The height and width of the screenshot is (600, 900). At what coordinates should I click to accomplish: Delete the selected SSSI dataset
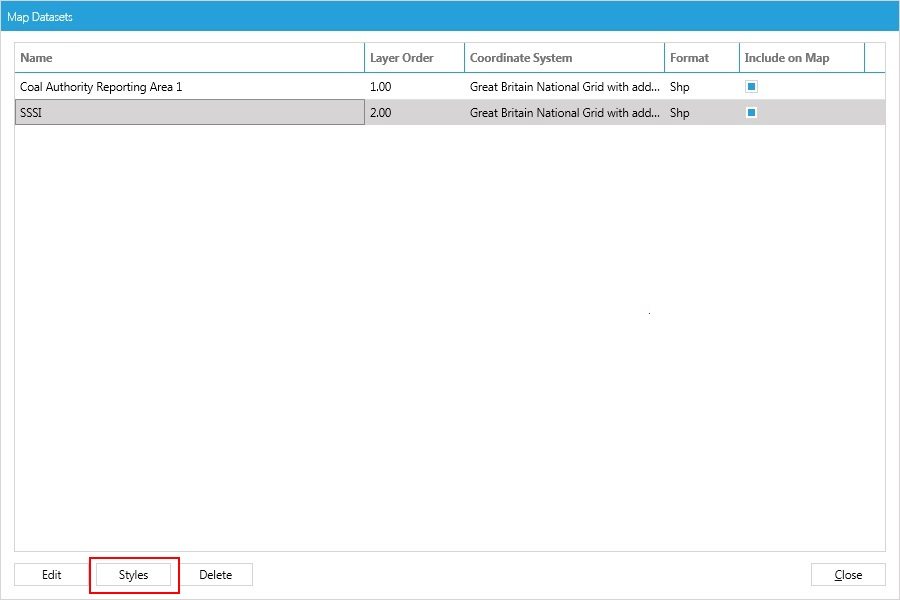point(217,574)
